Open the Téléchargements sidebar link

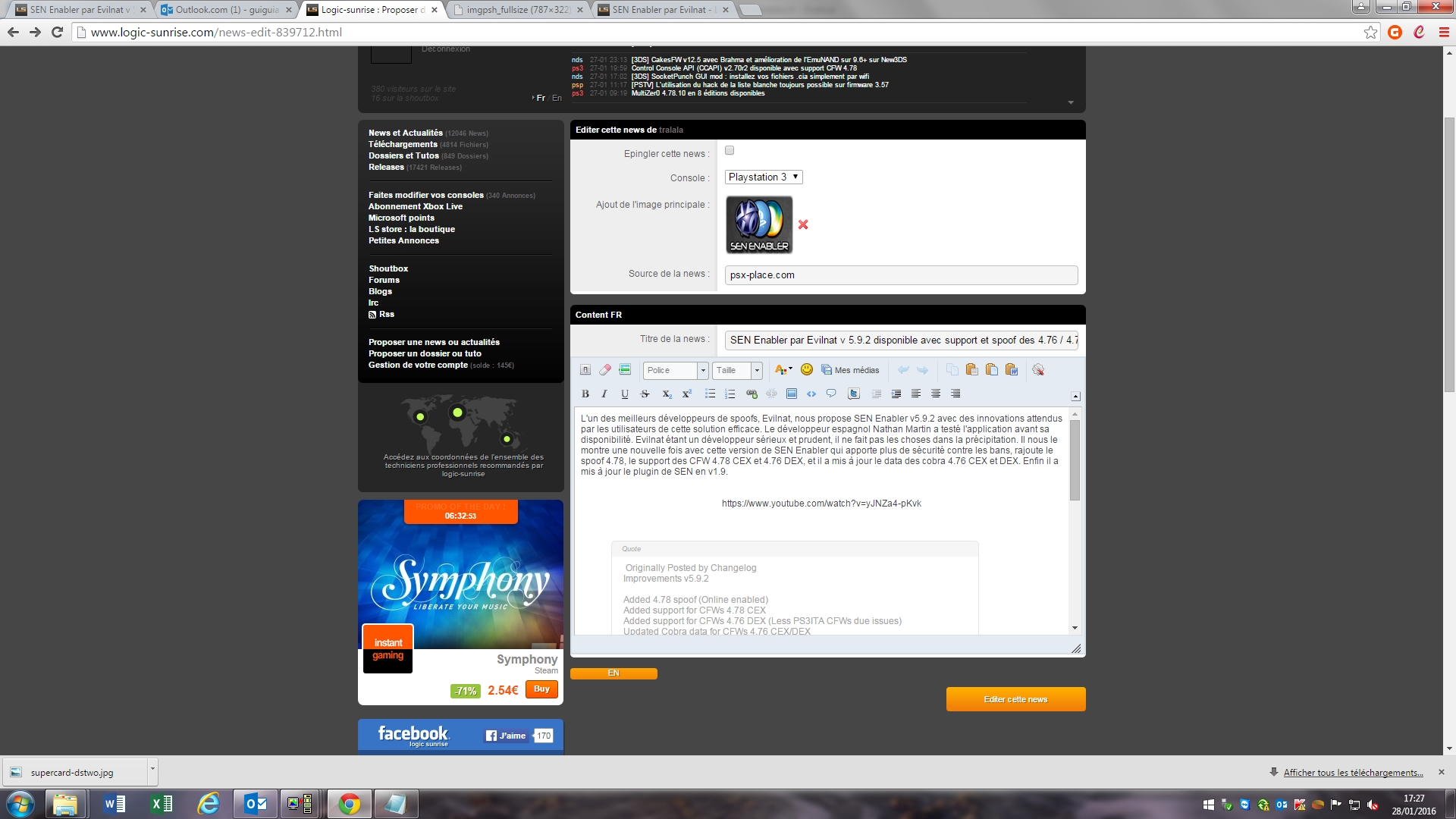click(x=403, y=144)
